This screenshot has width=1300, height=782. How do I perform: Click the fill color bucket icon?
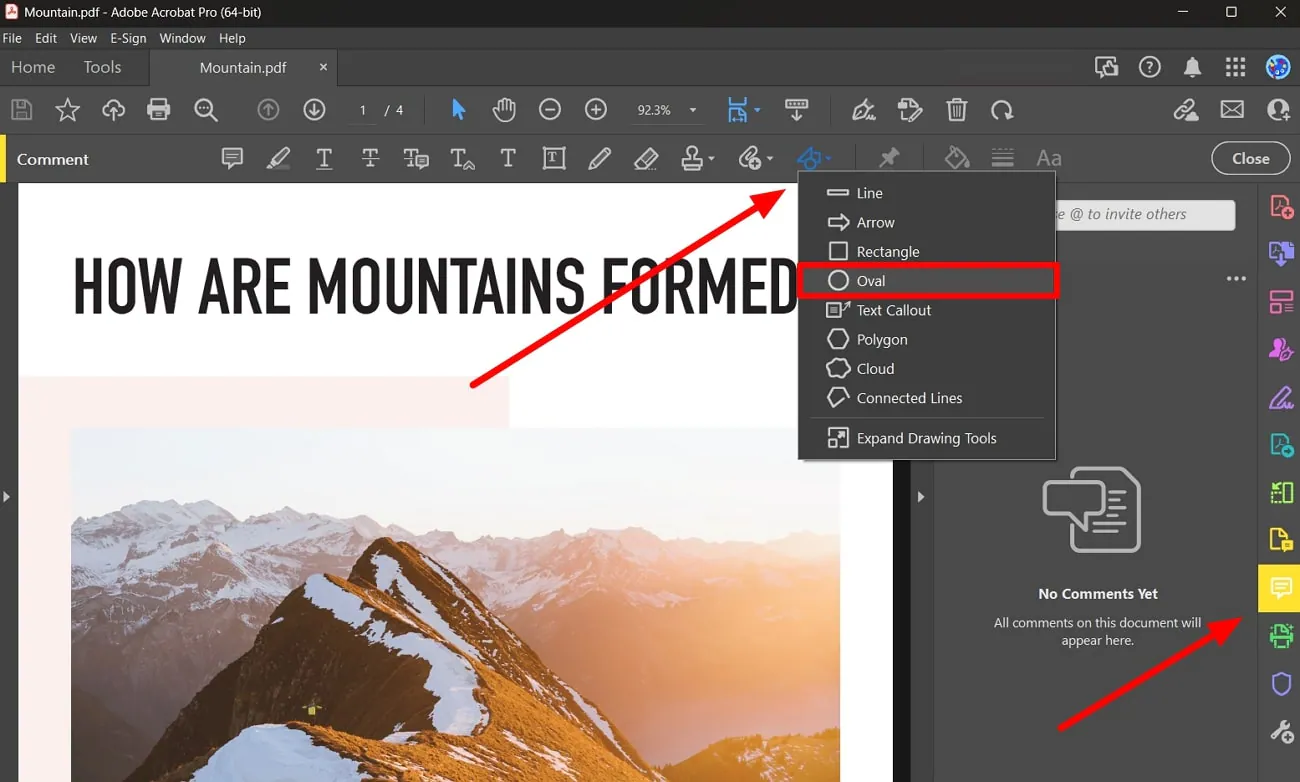pyautogui.click(x=957, y=158)
